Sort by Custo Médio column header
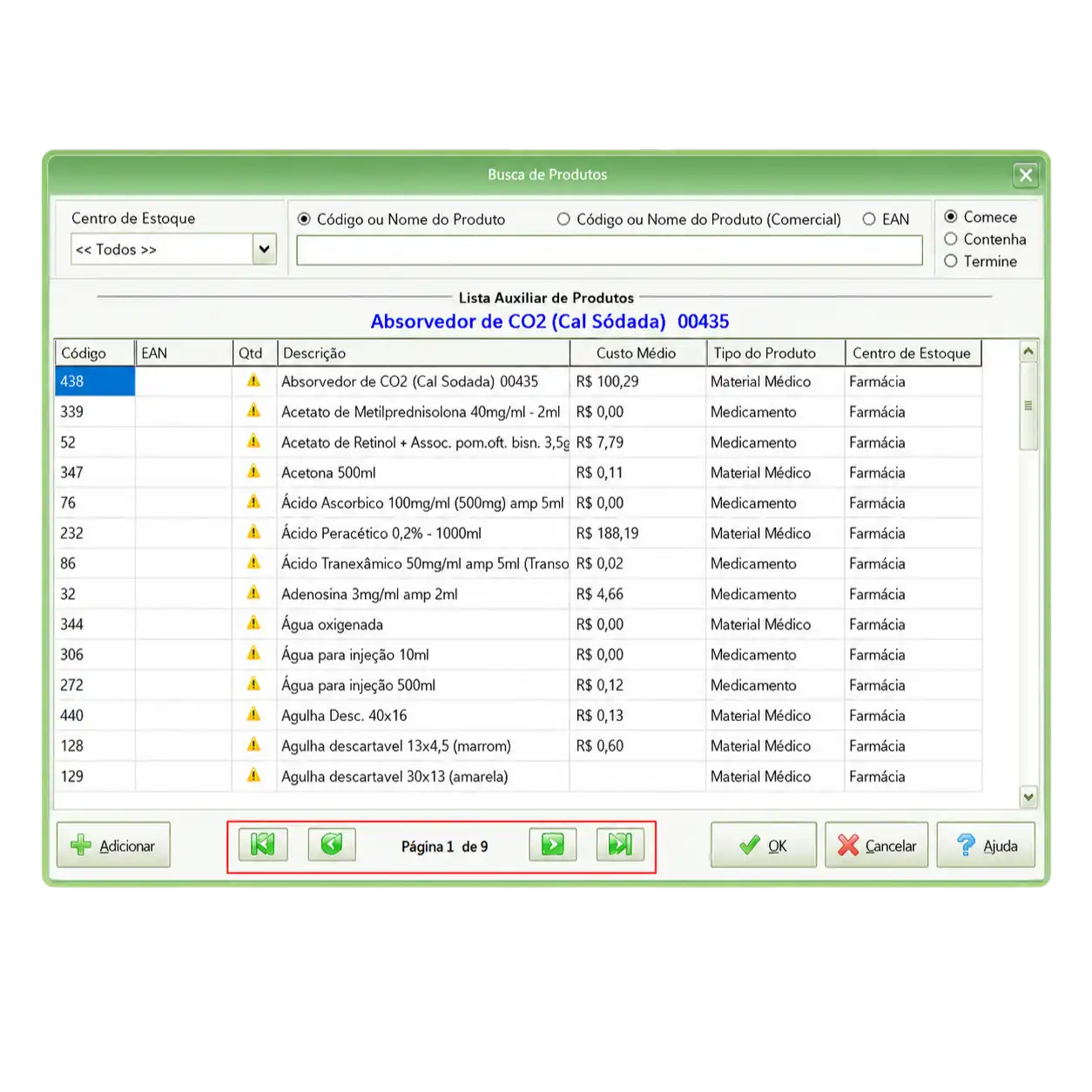Viewport: 1092px width, 1092px height. coord(637,353)
